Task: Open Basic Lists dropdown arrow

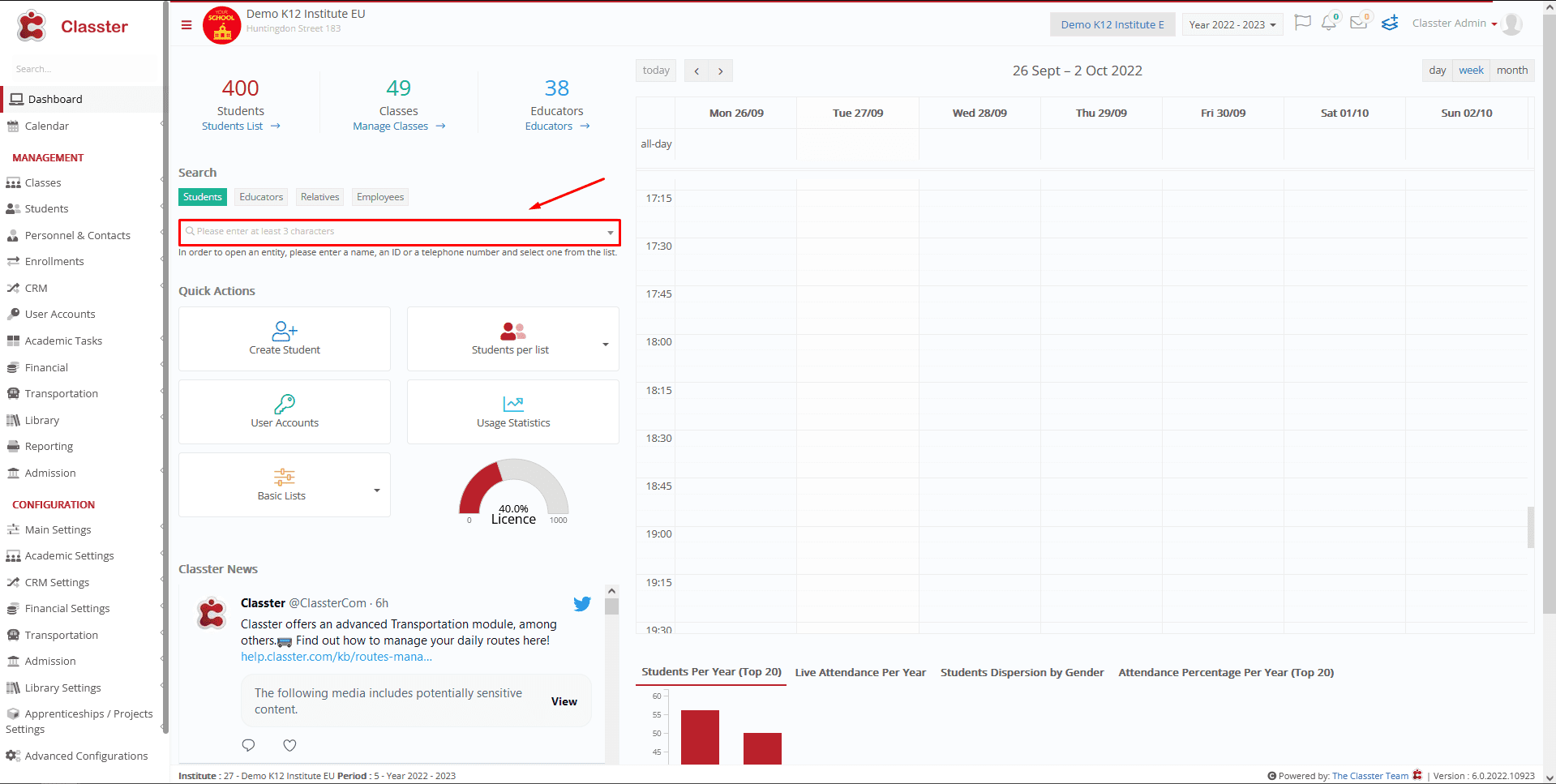Action: [x=377, y=491]
